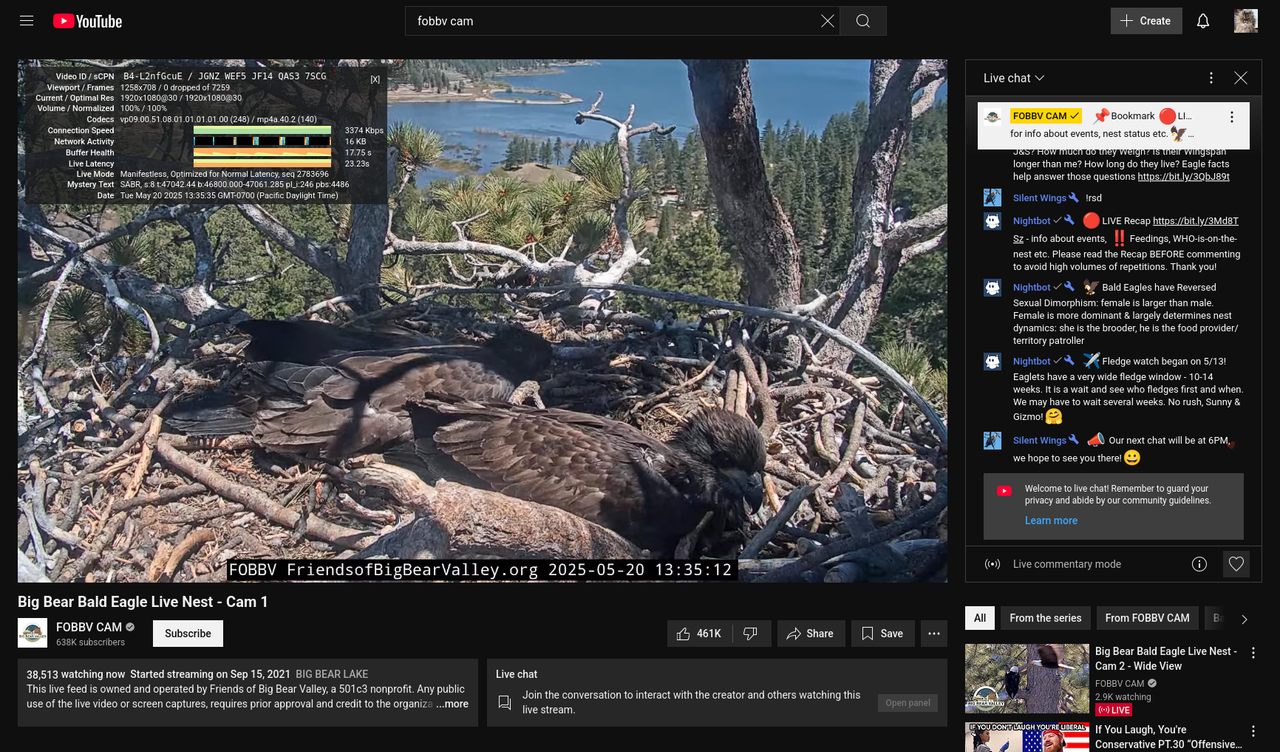1280x752 pixels.
Task: Save the video to a playlist
Action: [882, 633]
